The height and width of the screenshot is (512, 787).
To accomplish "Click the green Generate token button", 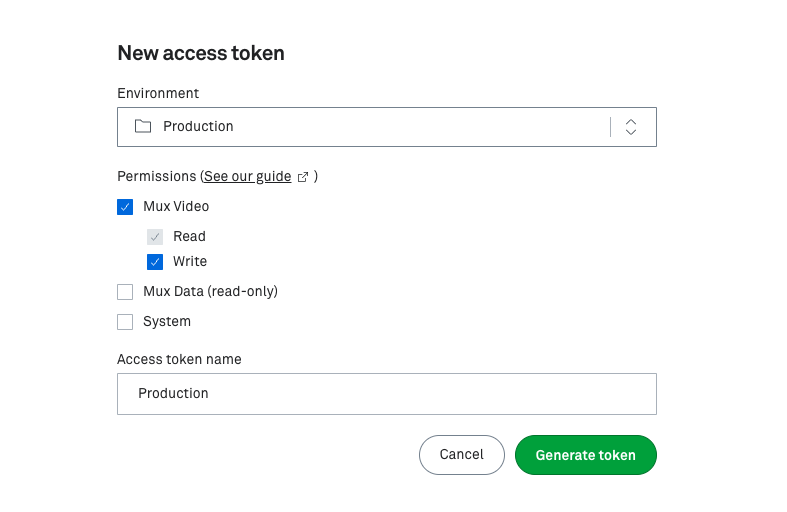I will tap(585, 455).
